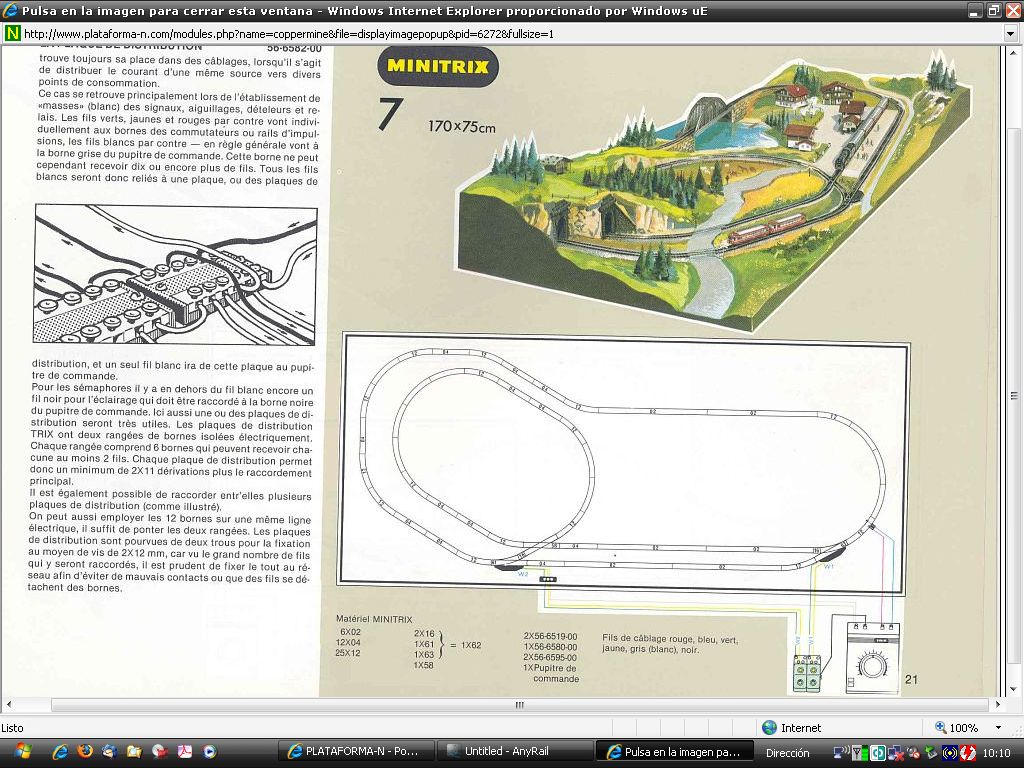The width and height of the screenshot is (1024, 768).
Task: Click the vertical scrollbar thumb
Action: (1014, 396)
